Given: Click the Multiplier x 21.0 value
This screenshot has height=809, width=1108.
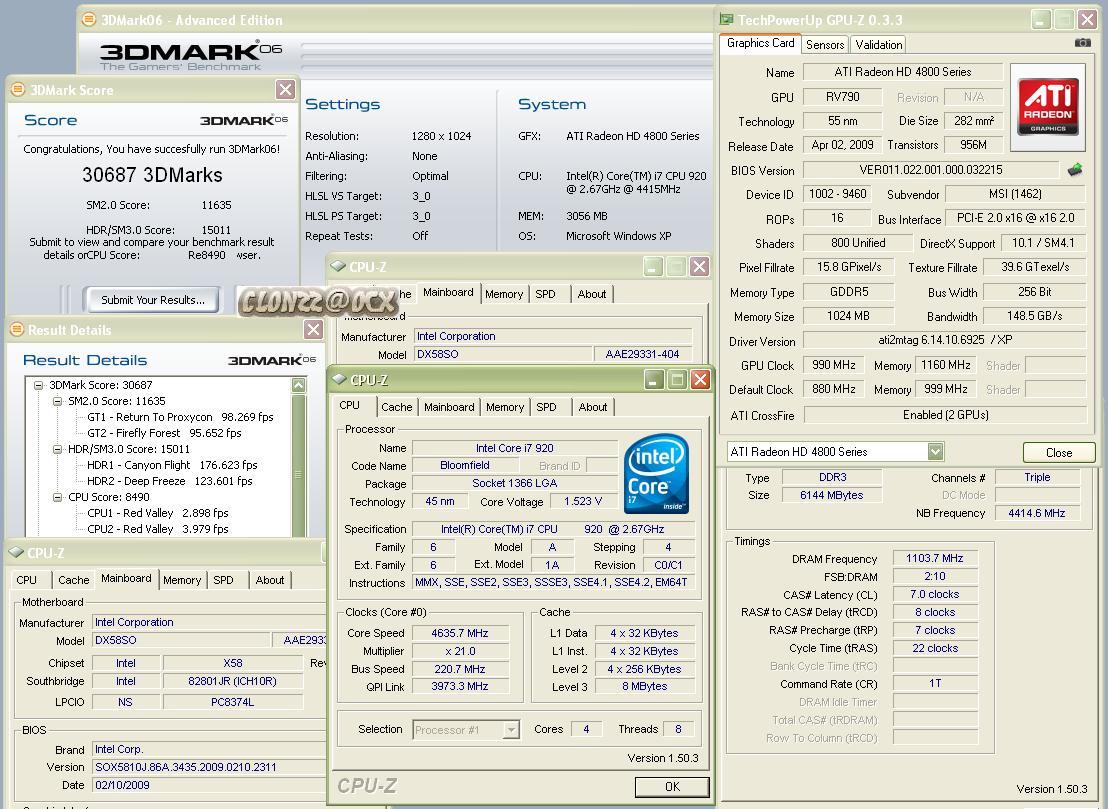Looking at the screenshot, I should pyautogui.click(x=460, y=651).
